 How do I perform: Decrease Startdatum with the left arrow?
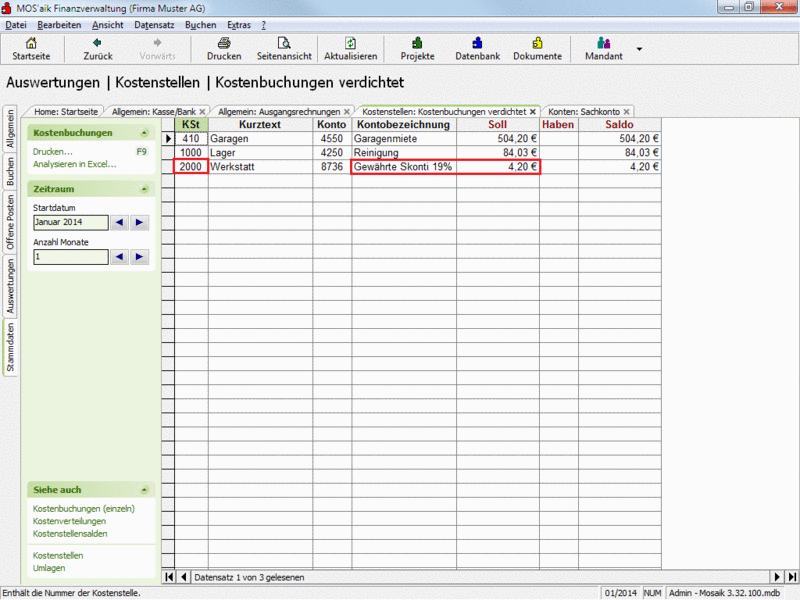[119, 222]
